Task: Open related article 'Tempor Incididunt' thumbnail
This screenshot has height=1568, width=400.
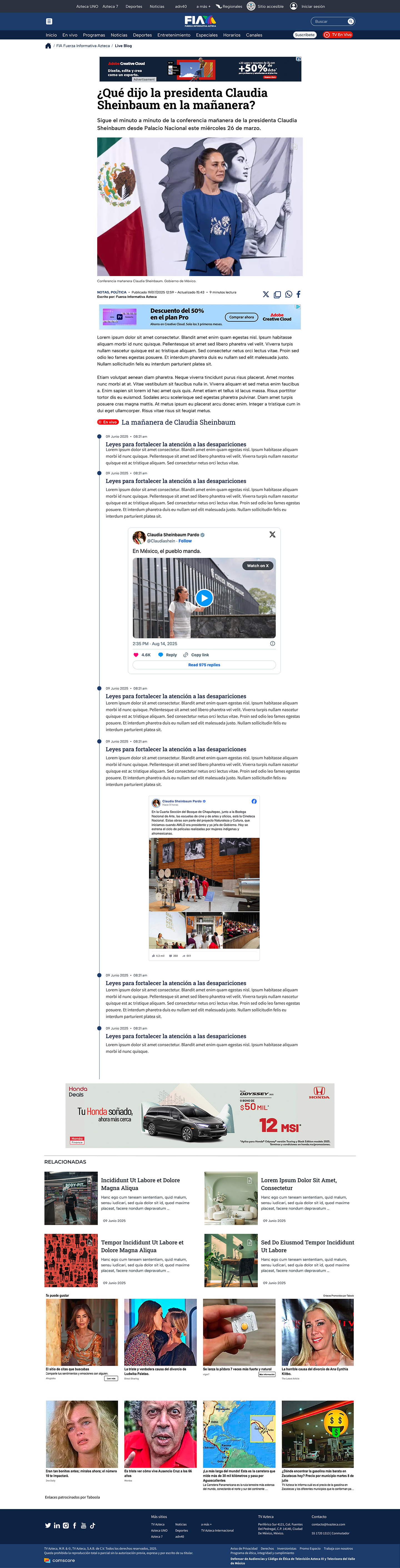Action: (x=71, y=1260)
